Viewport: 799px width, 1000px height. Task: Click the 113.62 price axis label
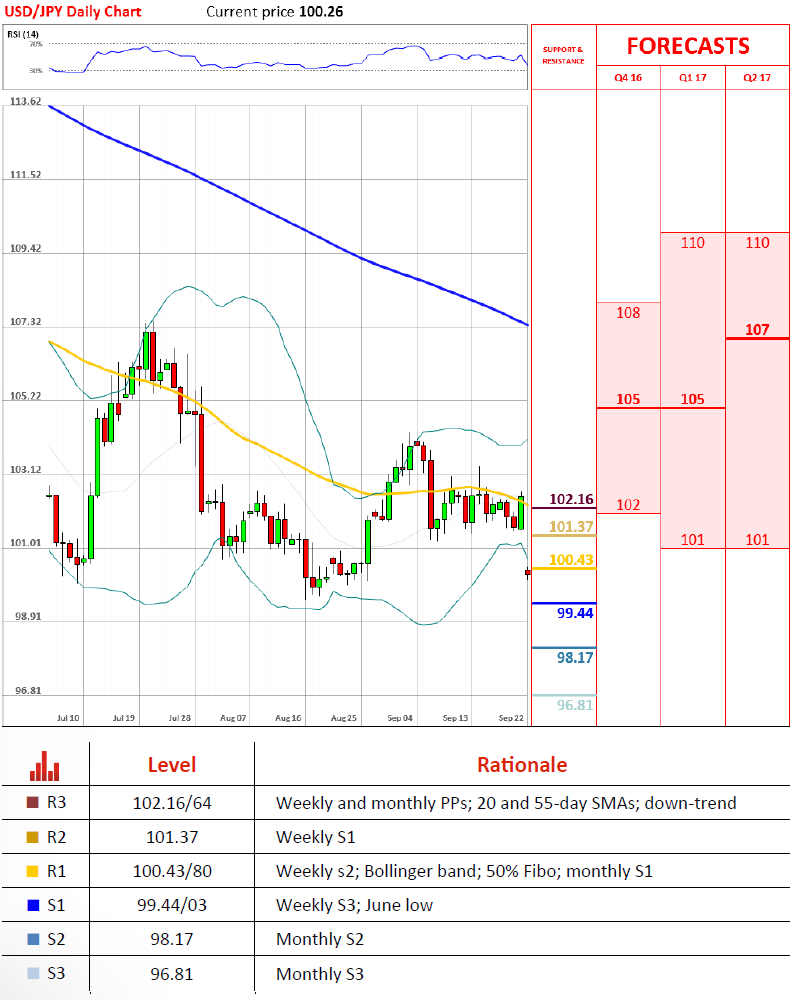coord(26,101)
